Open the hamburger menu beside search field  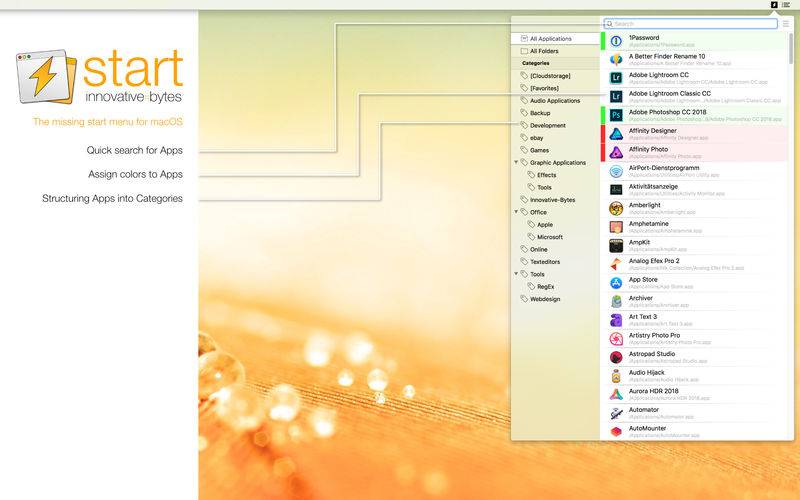pos(786,24)
